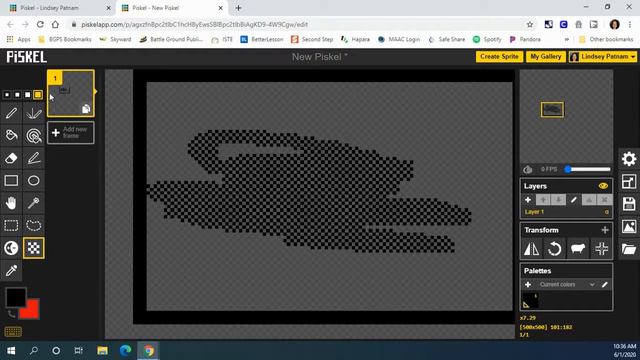This screenshot has width=640, height=360.
Task: Select the Vertical Mirror pen tool
Action: click(33, 113)
